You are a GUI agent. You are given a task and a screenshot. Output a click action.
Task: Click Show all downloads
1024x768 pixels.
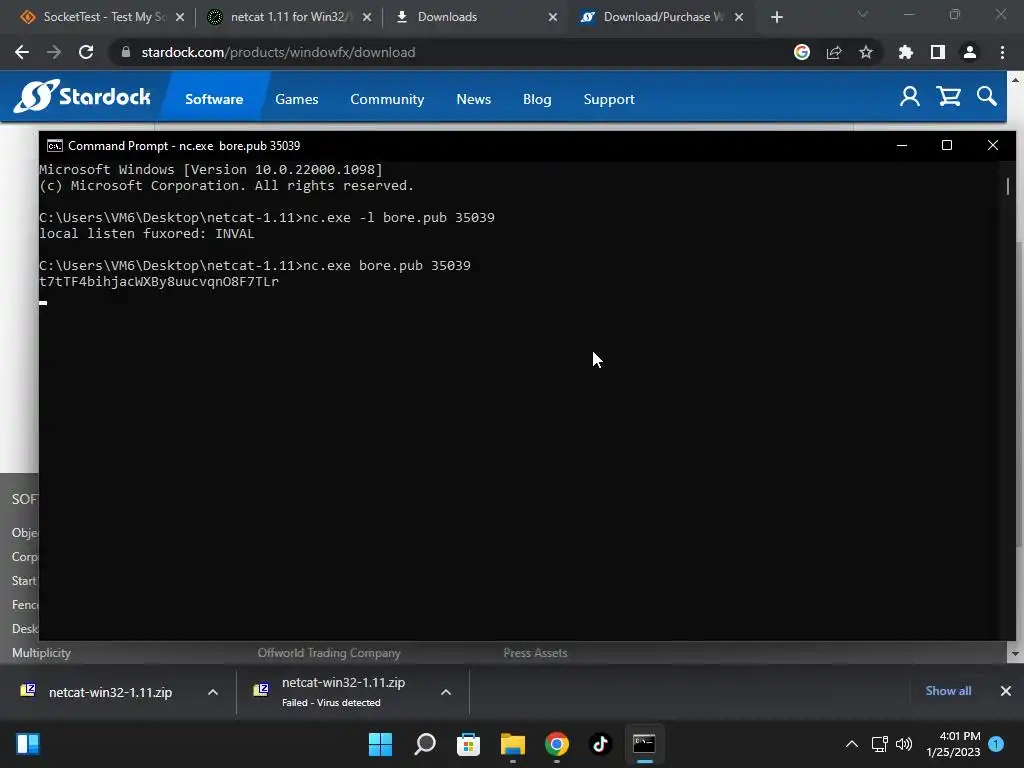click(x=948, y=691)
